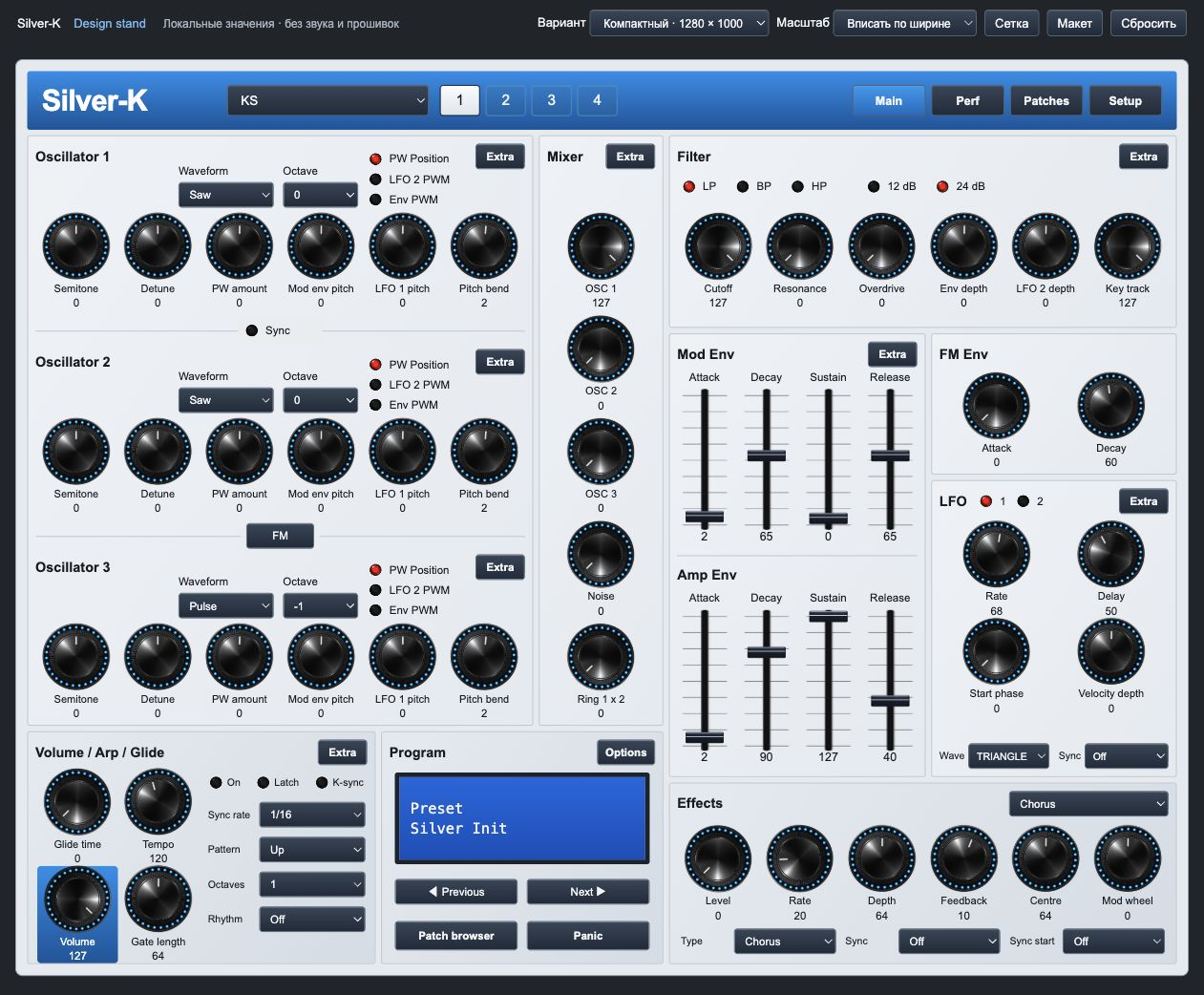
Task: Click the OSC 1 mixer level knob
Action: point(601,246)
